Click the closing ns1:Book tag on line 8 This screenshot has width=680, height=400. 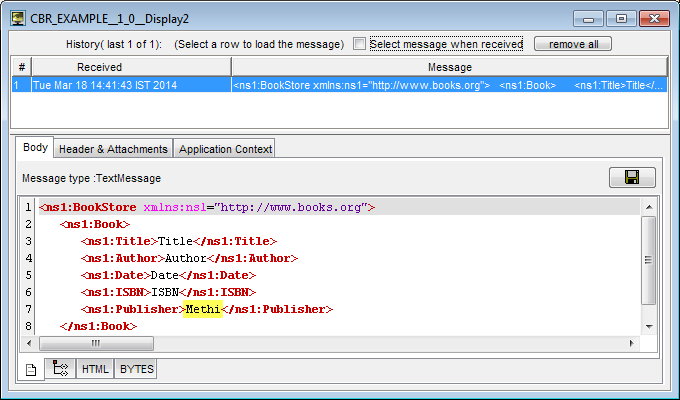(x=98, y=326)
